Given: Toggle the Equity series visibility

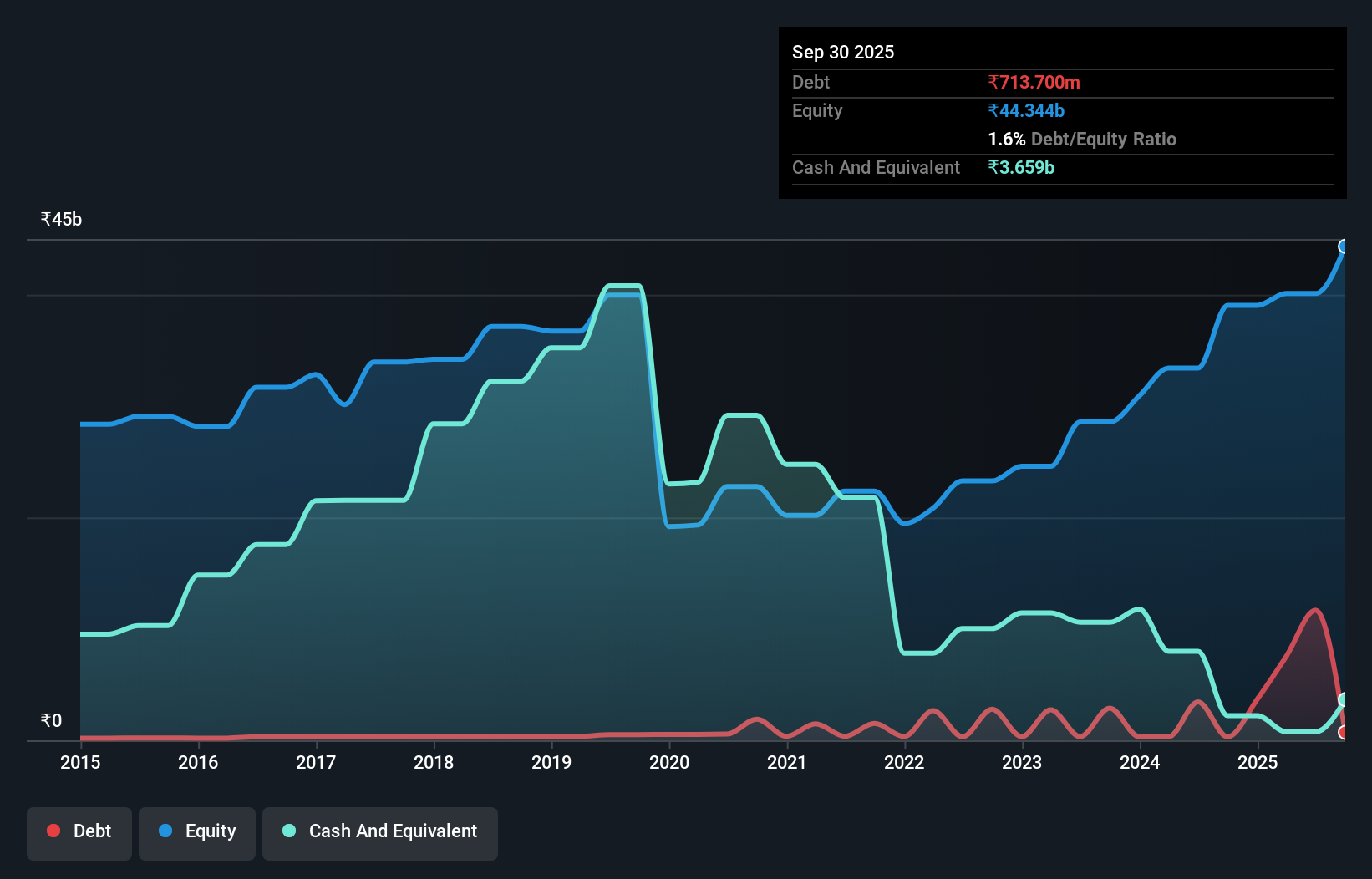Looking at the screenshot, I should coord(196,832).
